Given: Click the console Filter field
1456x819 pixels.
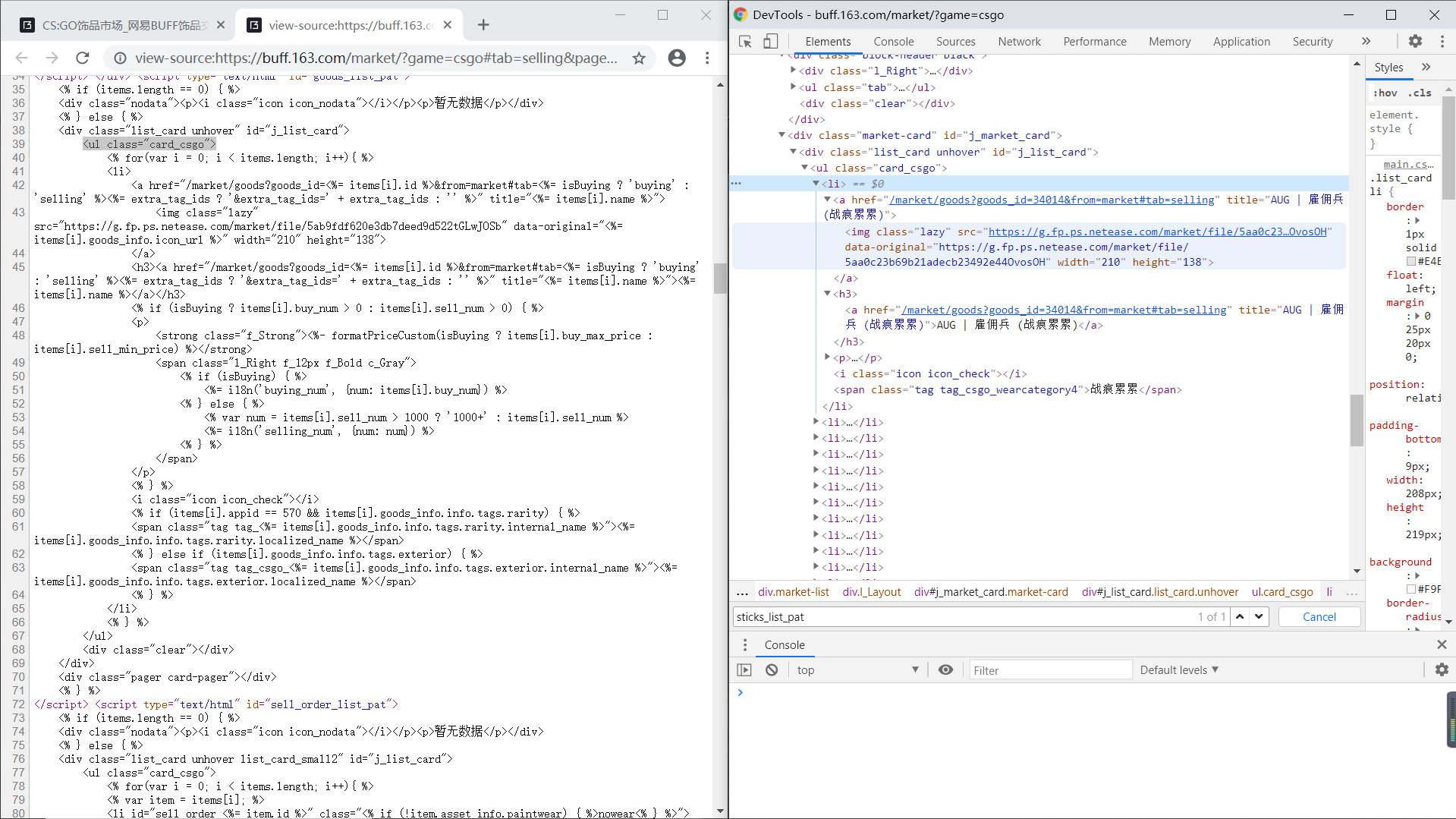Looking at the screenshot, I should pyautogui.click(x=1051, y=670).
